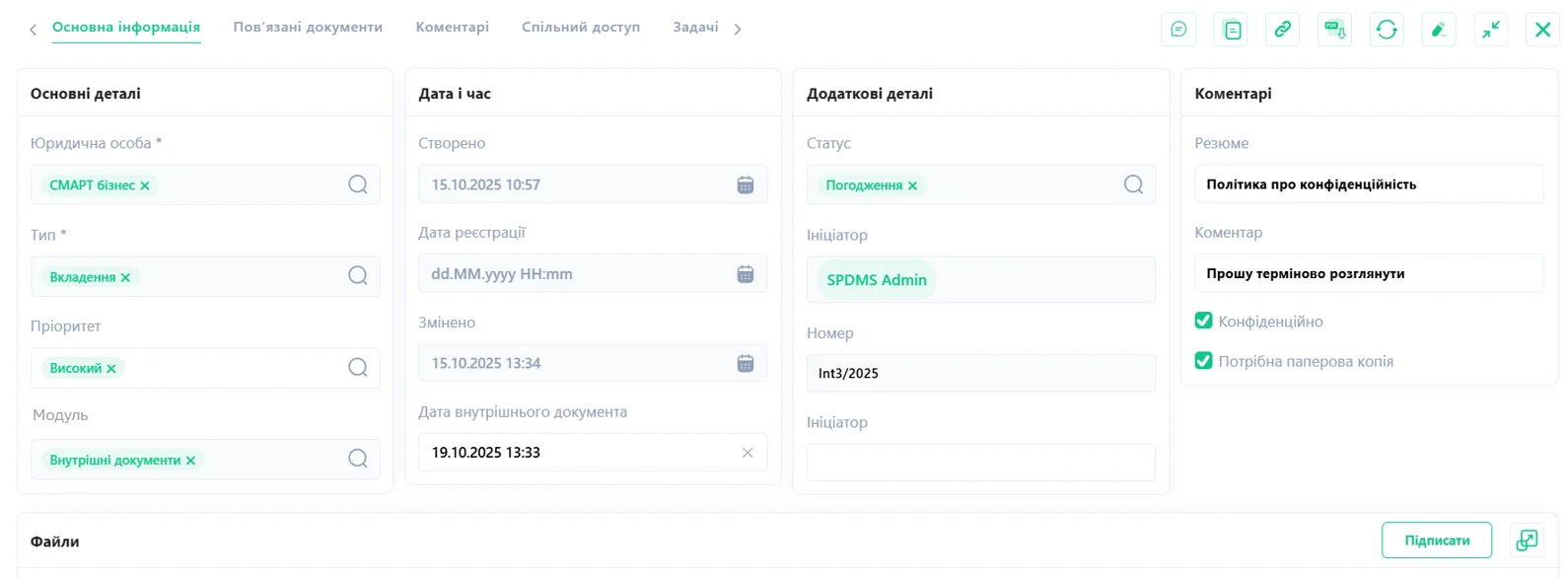
Task: Open the comment bubble icon in toolbar
Action: pyautogui.click(x=1178, y=30)
